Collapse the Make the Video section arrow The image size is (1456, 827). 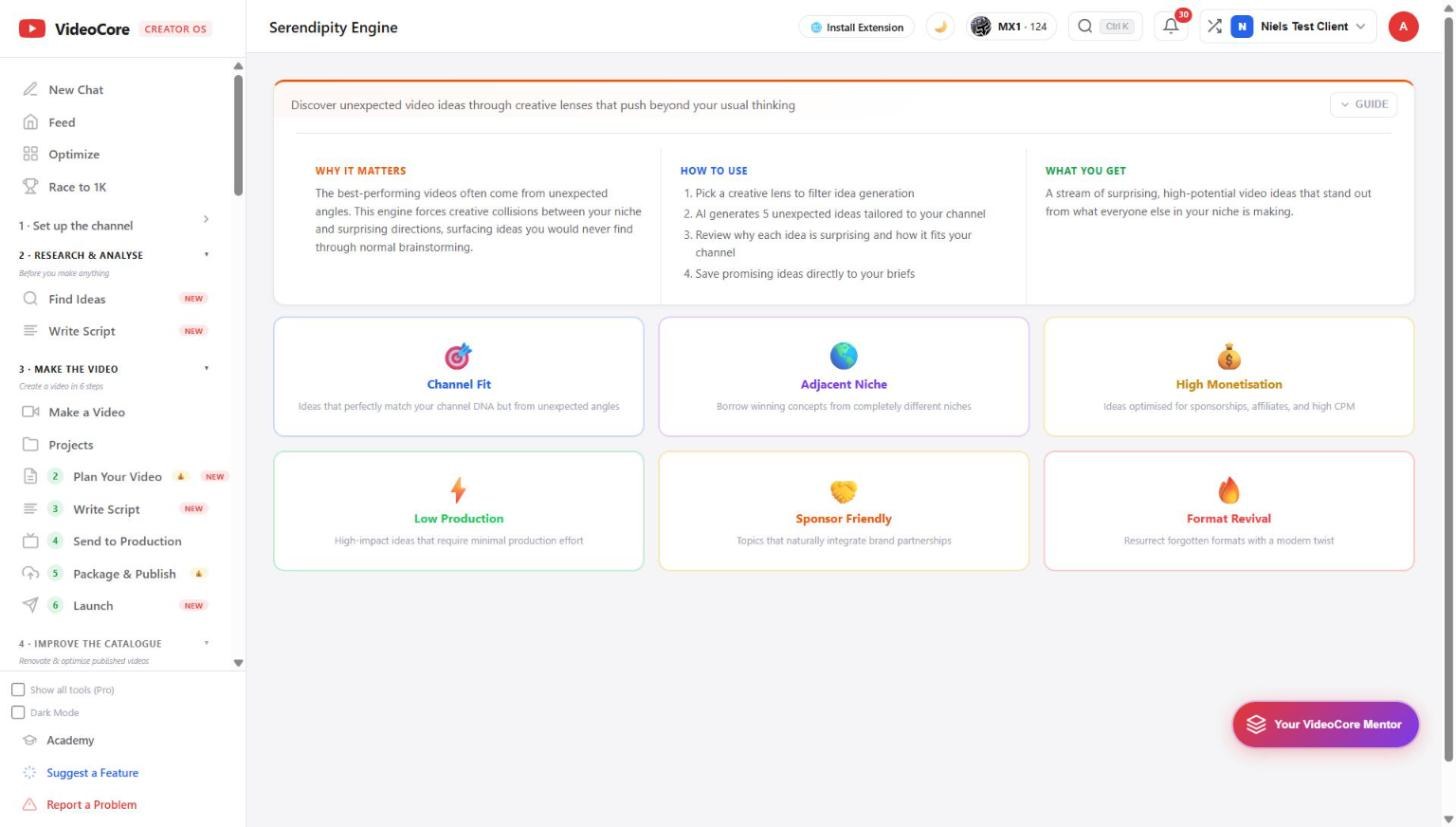(207, 368)
